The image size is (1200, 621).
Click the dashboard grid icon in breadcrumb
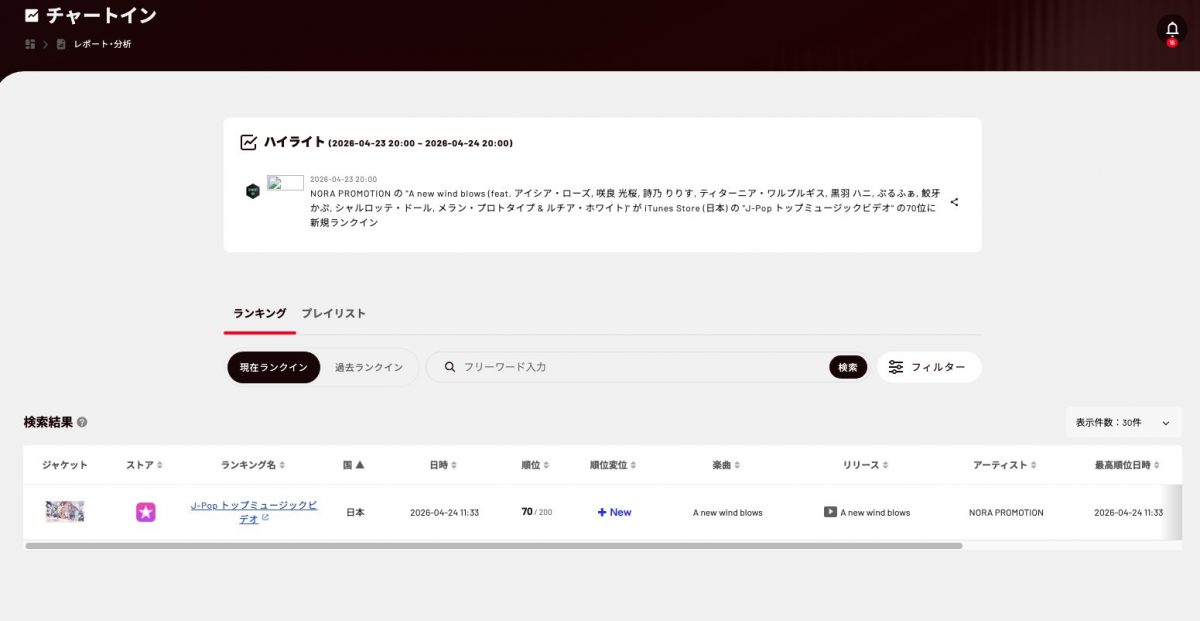coord(30,44)
